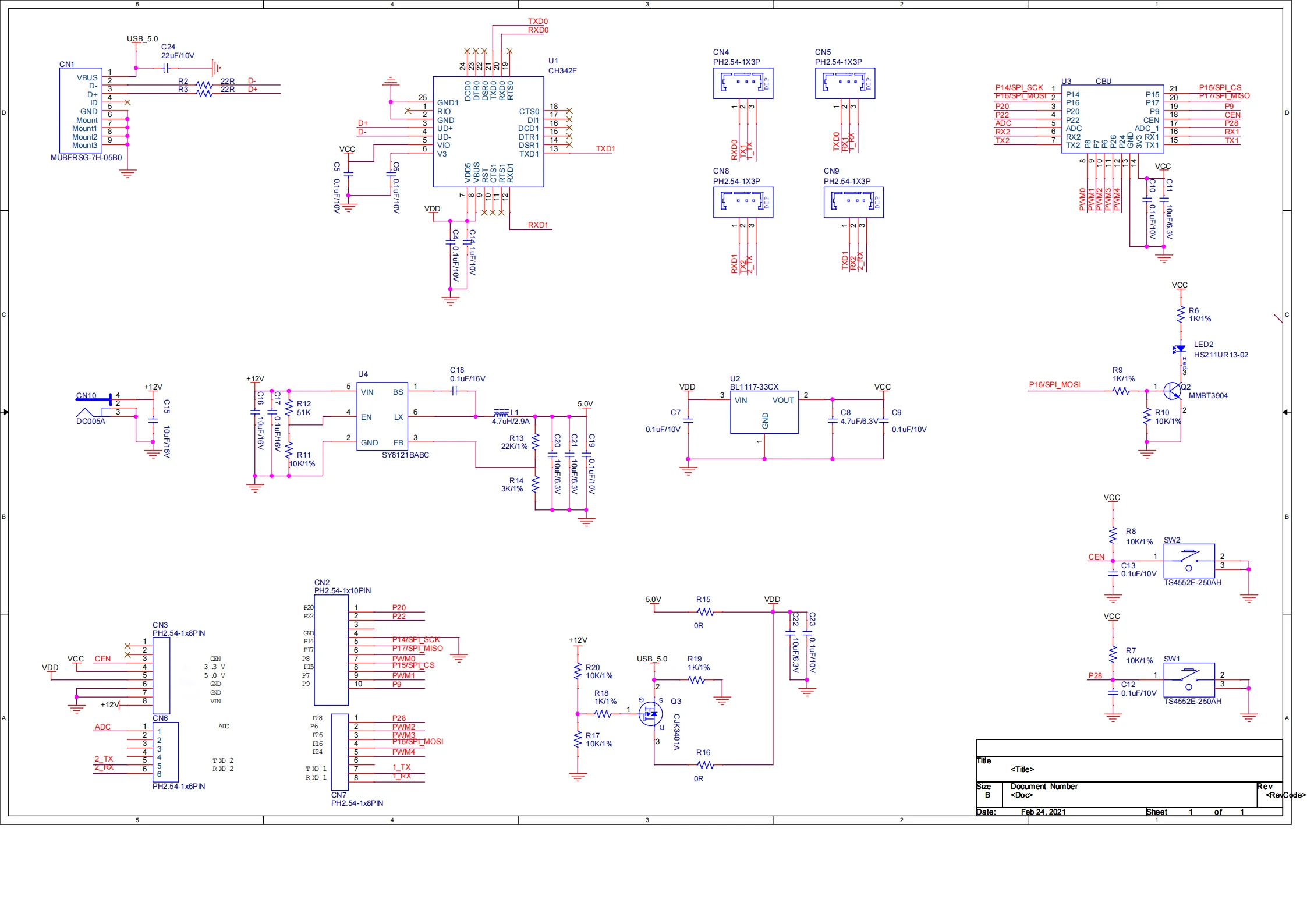This screenshot has height=924, width=1307.
Task: Click the U4 SY8121BABC regulator block
Action: [x=382, y=416]
